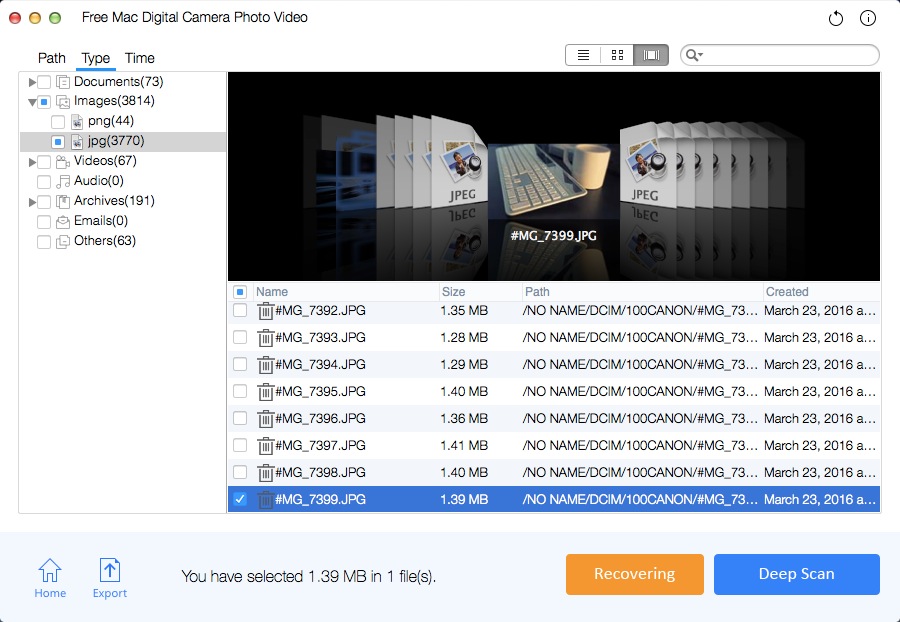The image size is (900, 622).
Task: Click the Images category icon
Action: pos(63,102)
